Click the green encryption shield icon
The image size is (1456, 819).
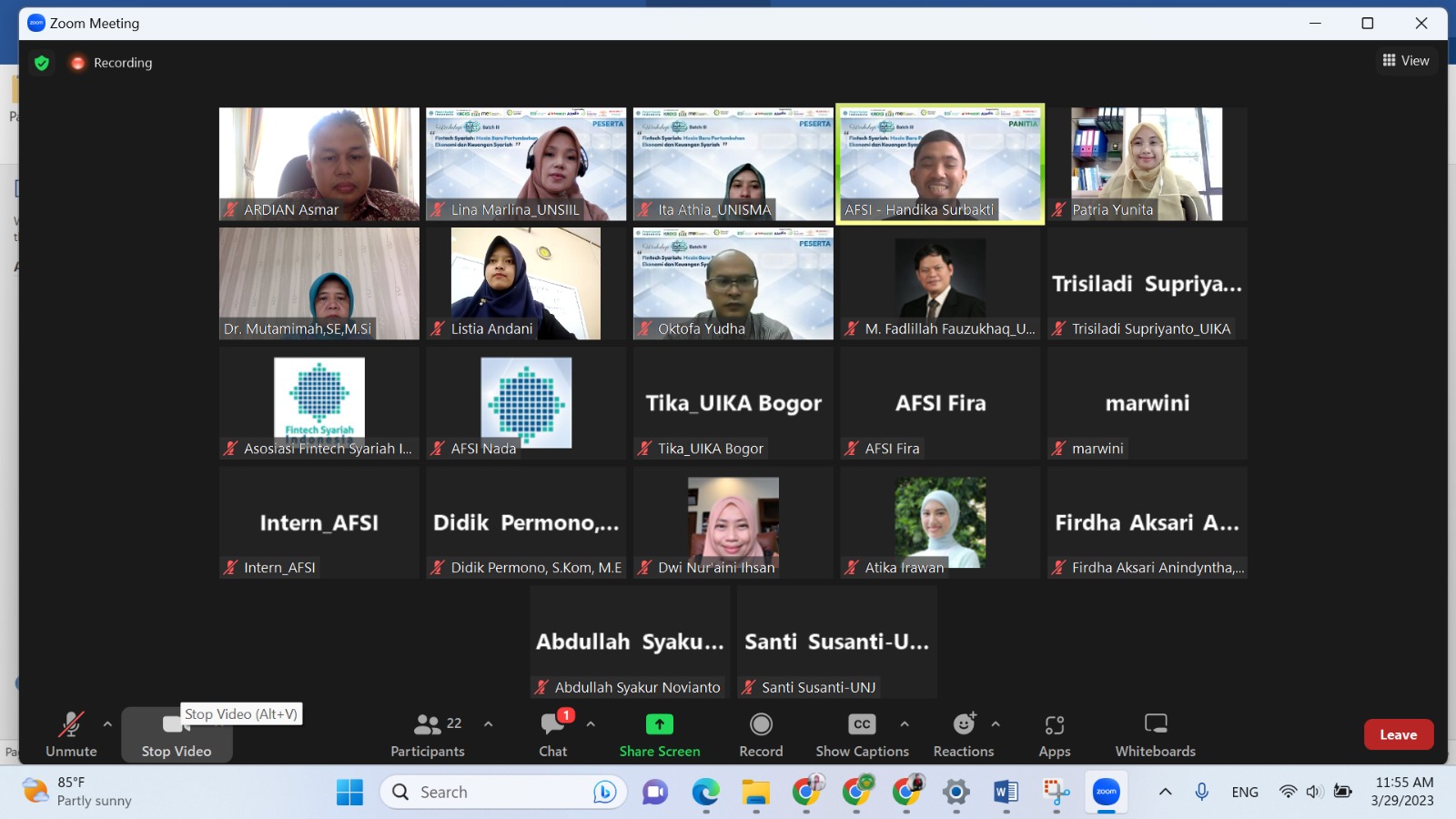[41, 63]
